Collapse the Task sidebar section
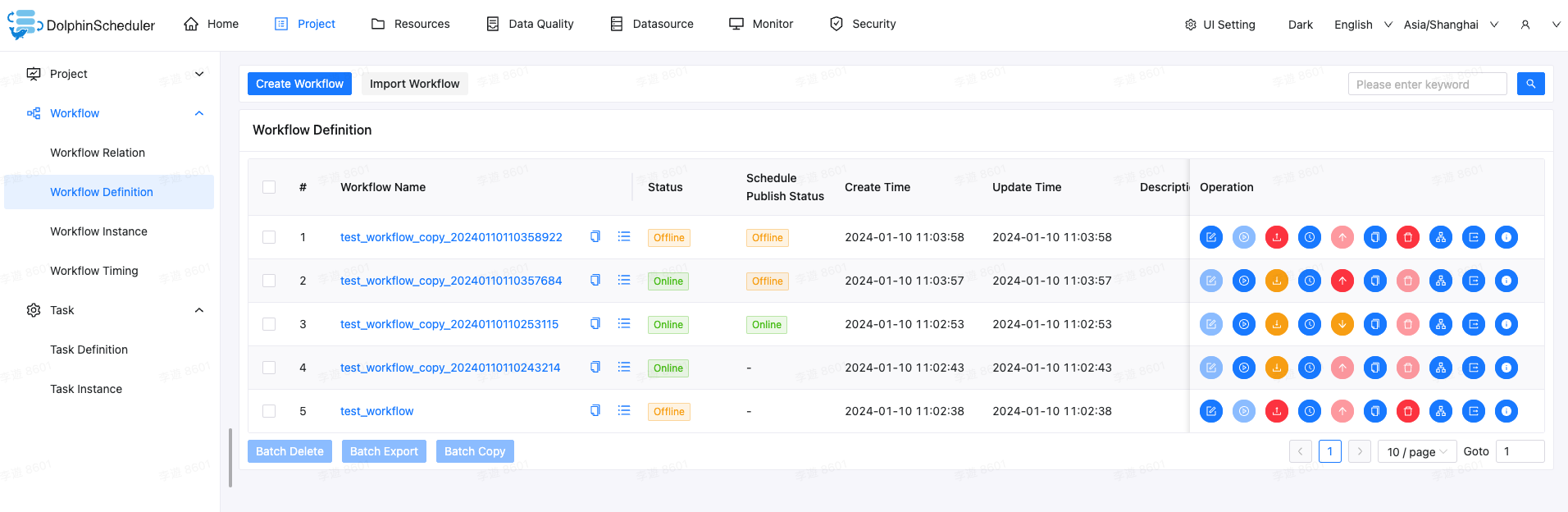Viewport: 1568px width, 512px height. [198, 310]
